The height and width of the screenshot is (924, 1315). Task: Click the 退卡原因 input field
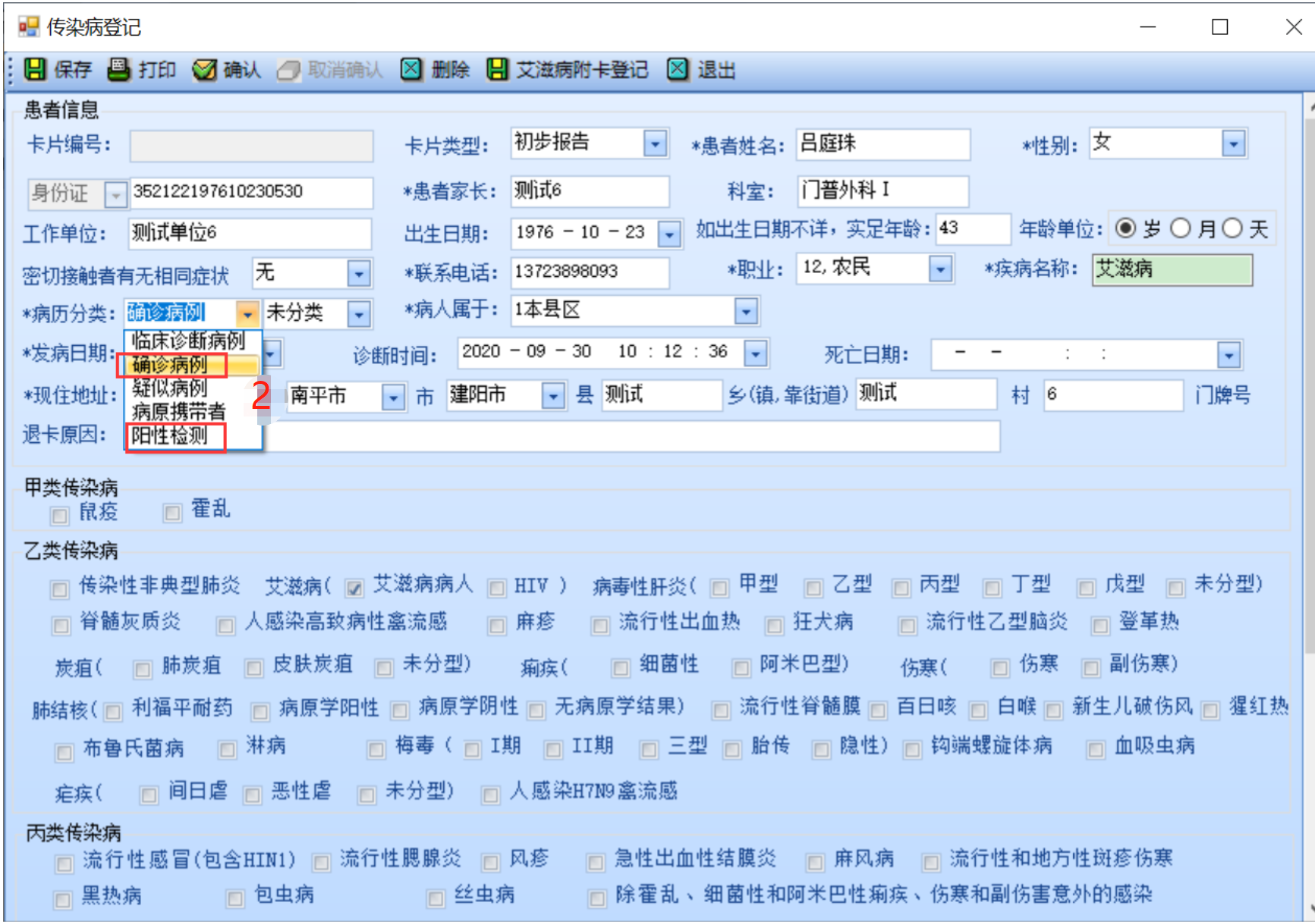pos(631,436)
